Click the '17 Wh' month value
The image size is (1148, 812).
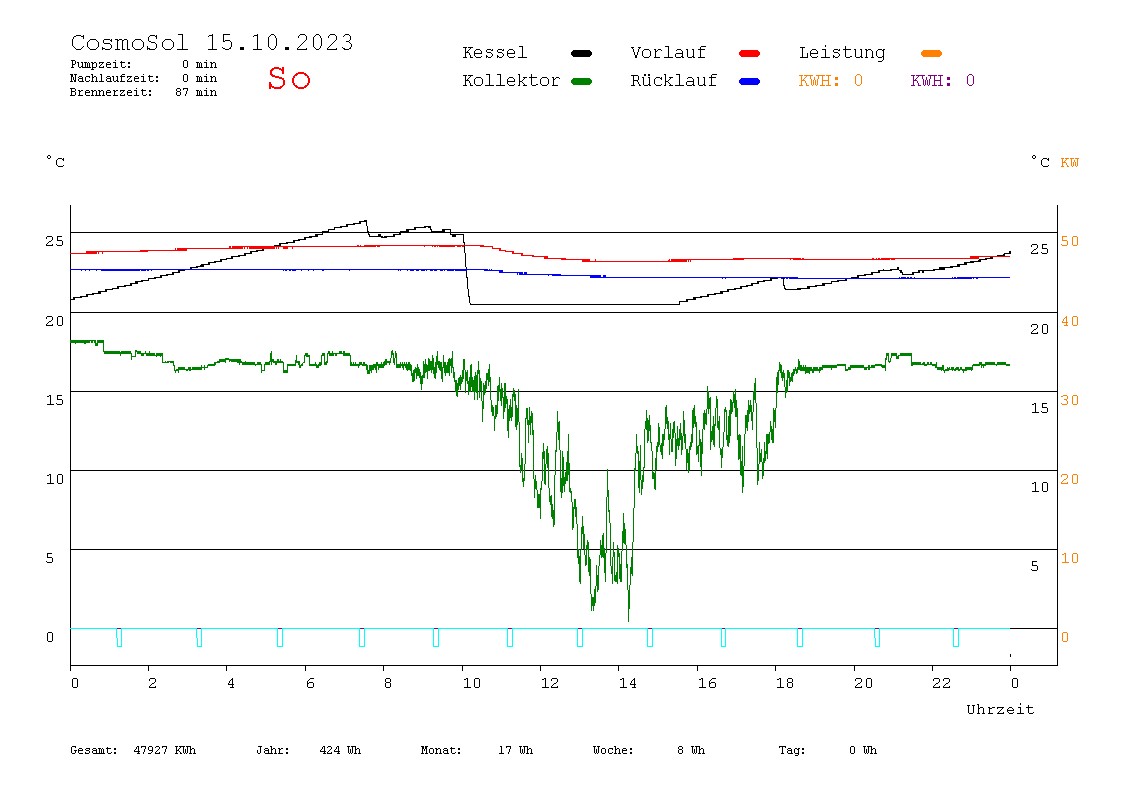tap(515, 750)
